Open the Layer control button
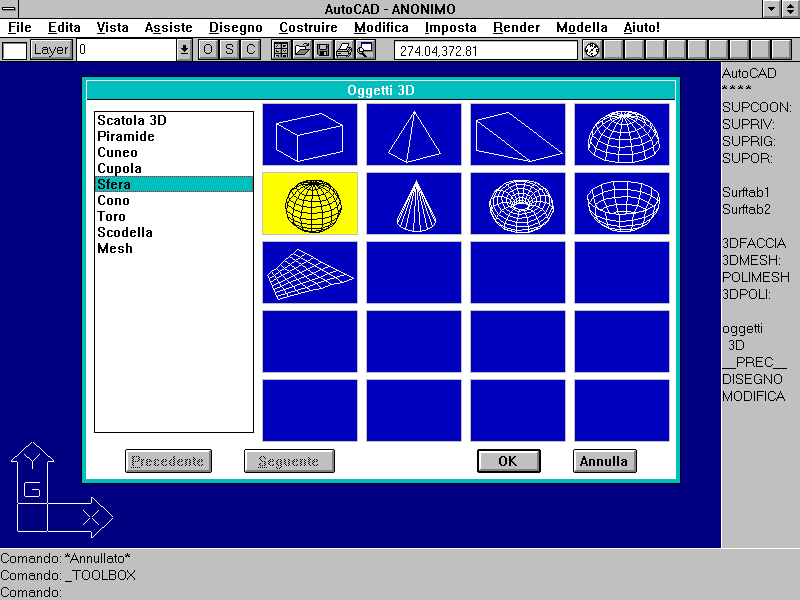The width and height of the screenshot is (800, 600). click(51, 49)
